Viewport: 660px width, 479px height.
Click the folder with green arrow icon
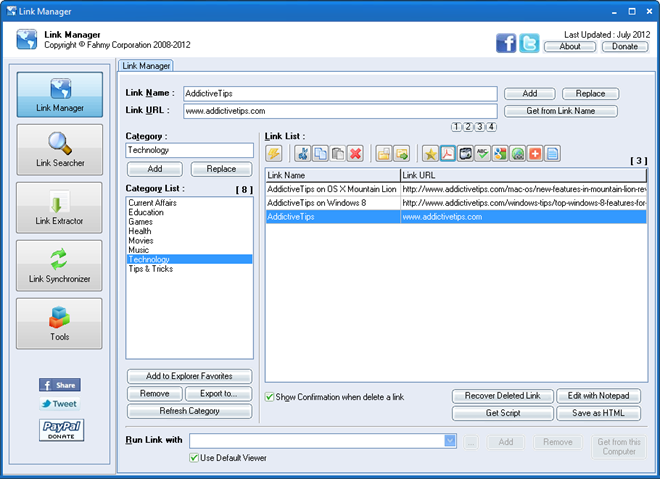[x=402, y=154]
